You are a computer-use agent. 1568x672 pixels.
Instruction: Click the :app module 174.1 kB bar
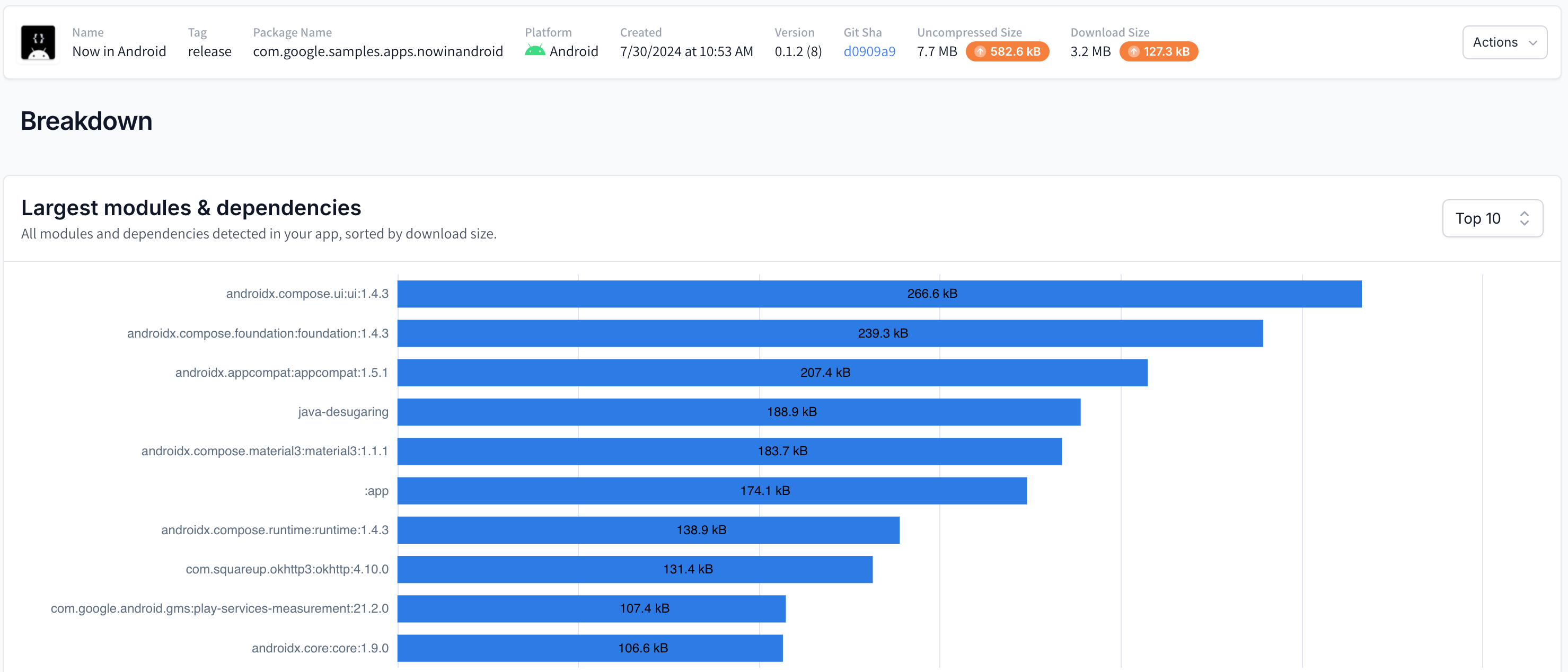[x=711, y=491]
